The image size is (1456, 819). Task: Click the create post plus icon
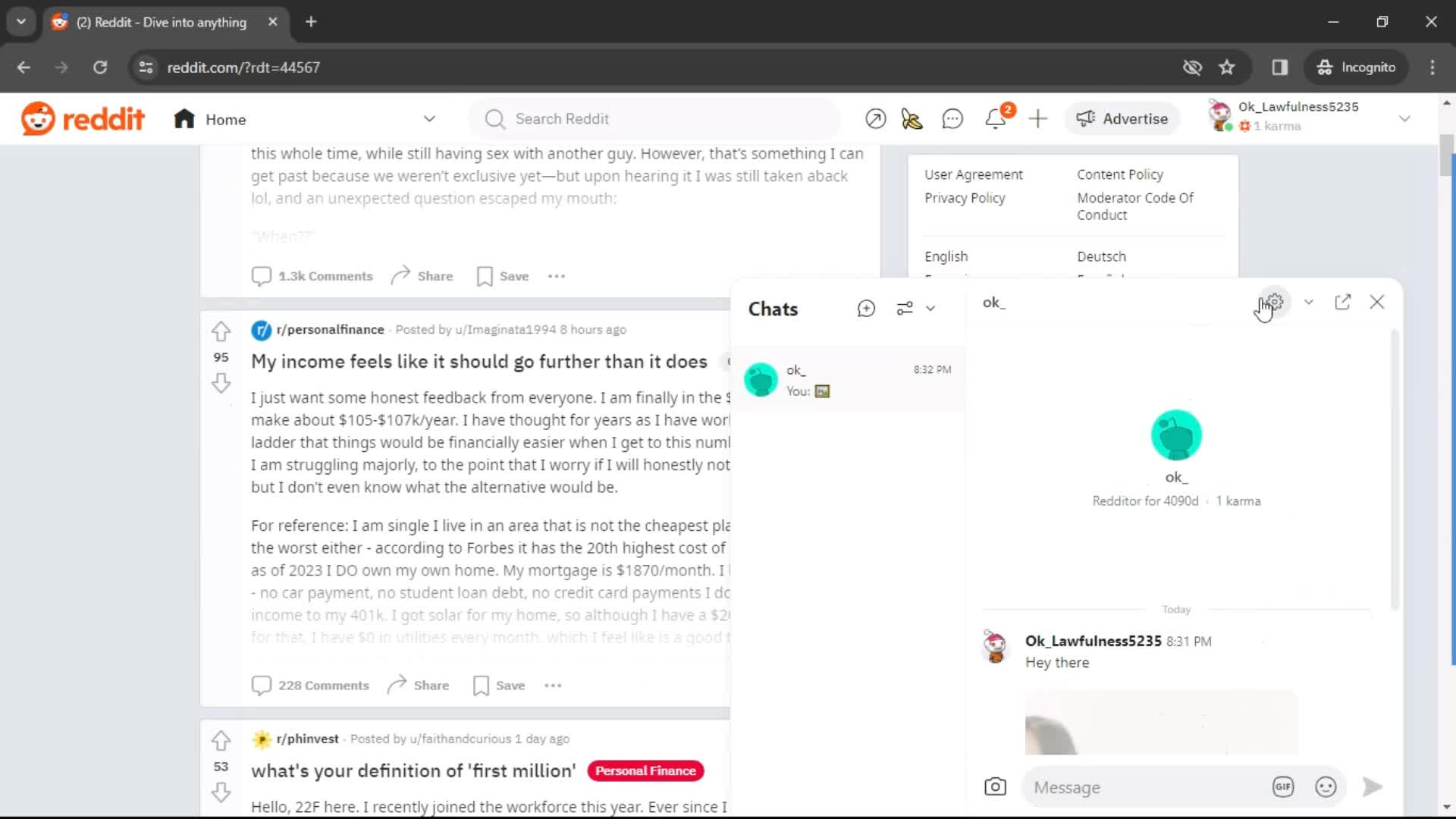(1037, 118)
